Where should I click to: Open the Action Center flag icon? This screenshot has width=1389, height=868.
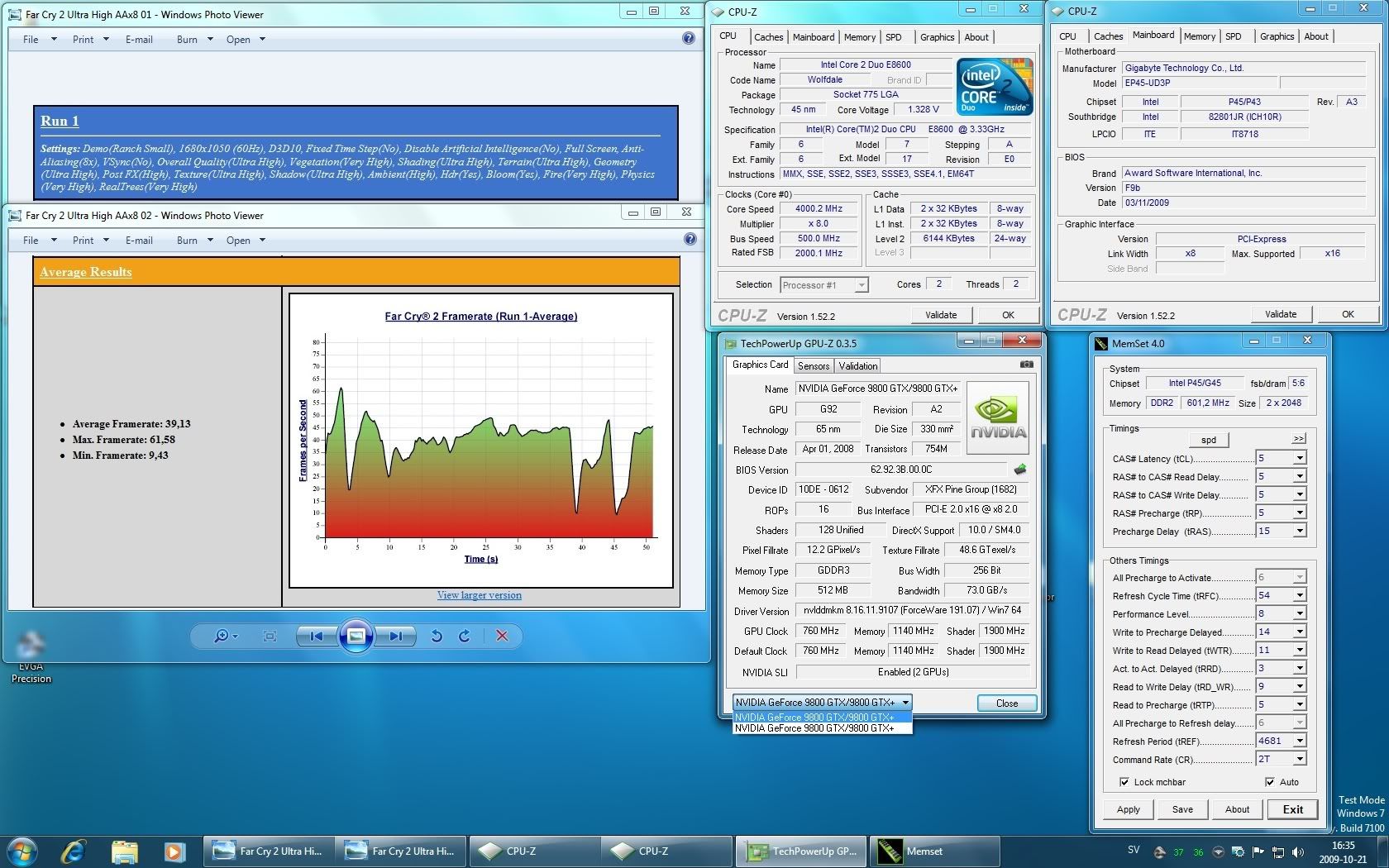[1258, 851]
